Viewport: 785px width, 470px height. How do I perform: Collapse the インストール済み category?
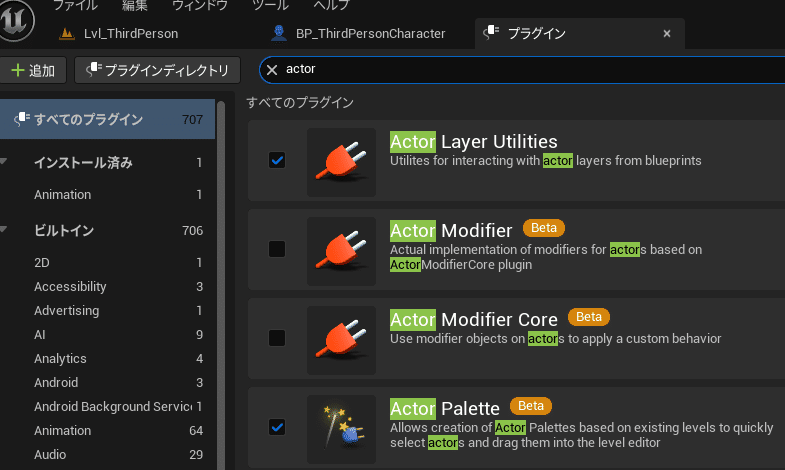click(4, 162)
